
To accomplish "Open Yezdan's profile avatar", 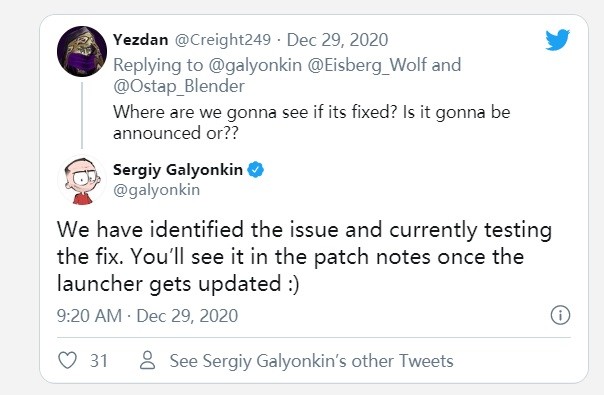I will pyautogui.click(x=82, y=51).
